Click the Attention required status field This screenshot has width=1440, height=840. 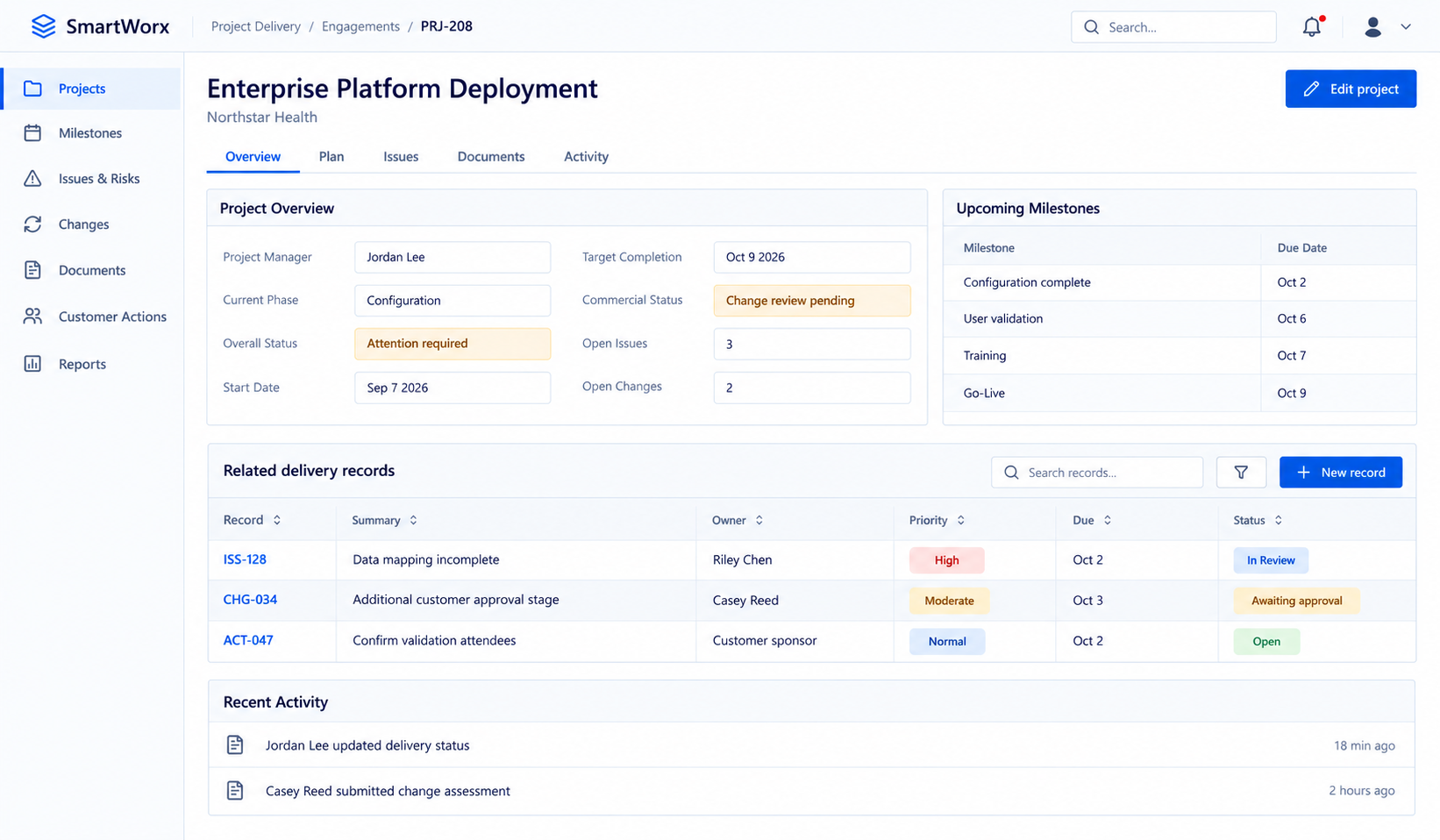click(453, 344)
